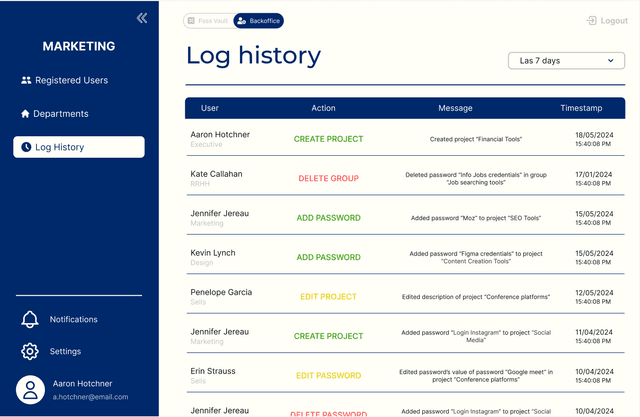The width and height of the screenshot is (640, 417).
Task: Click the Logout link
Action: pos(614,21)
